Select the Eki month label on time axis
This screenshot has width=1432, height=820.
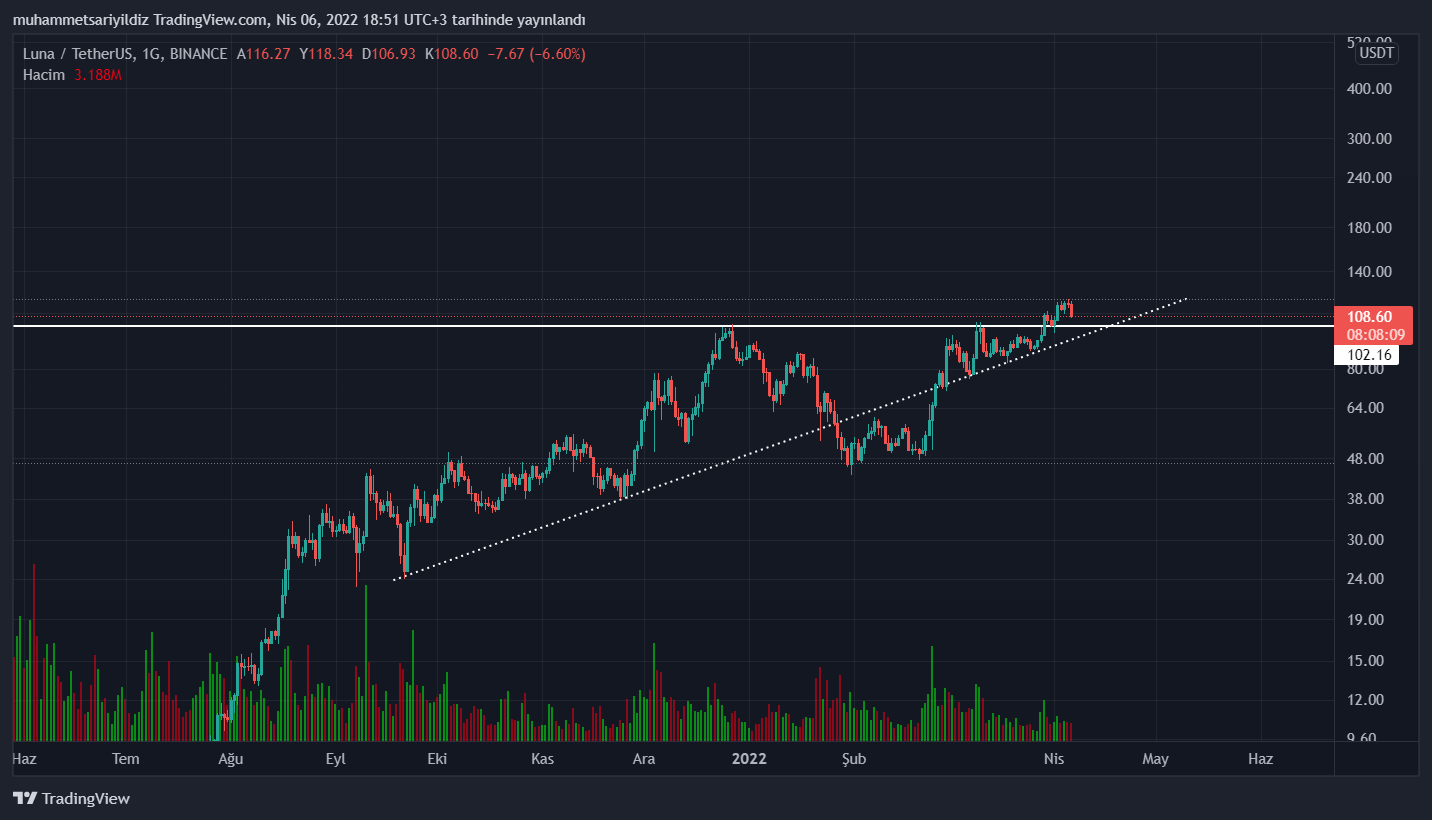coord(437,759)
